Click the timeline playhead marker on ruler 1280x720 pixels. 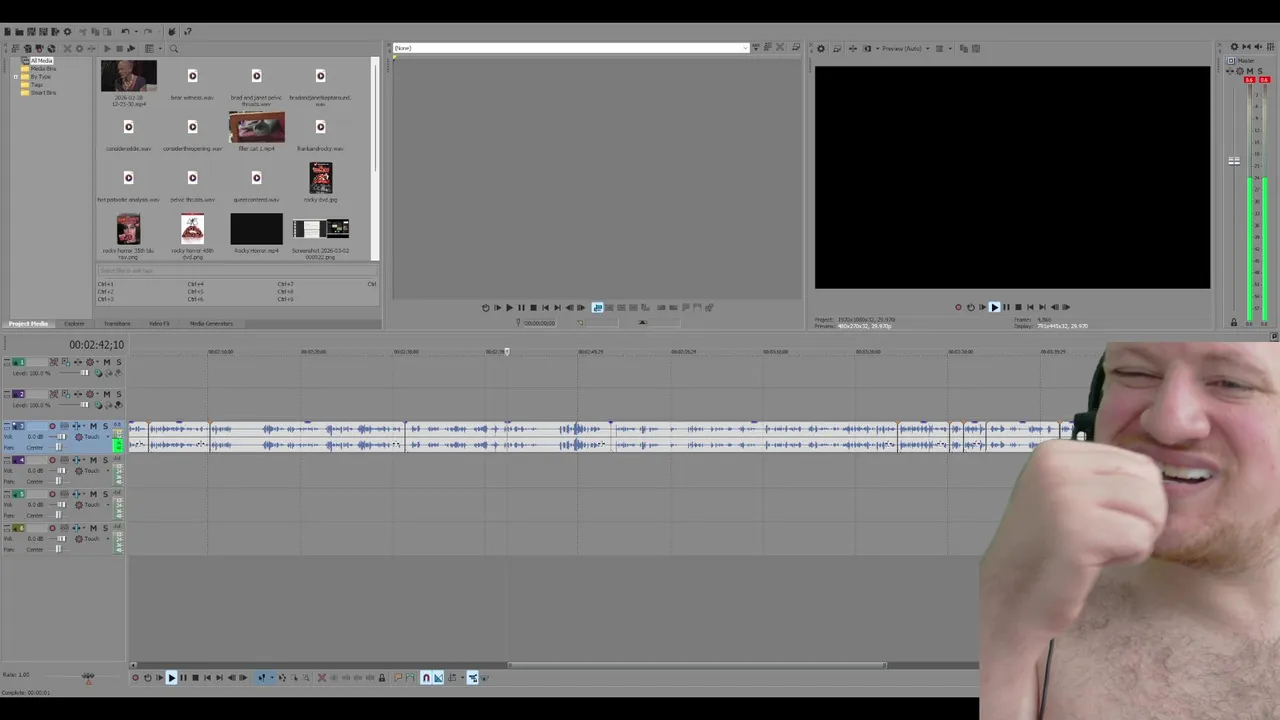click(x=507, y=352)
